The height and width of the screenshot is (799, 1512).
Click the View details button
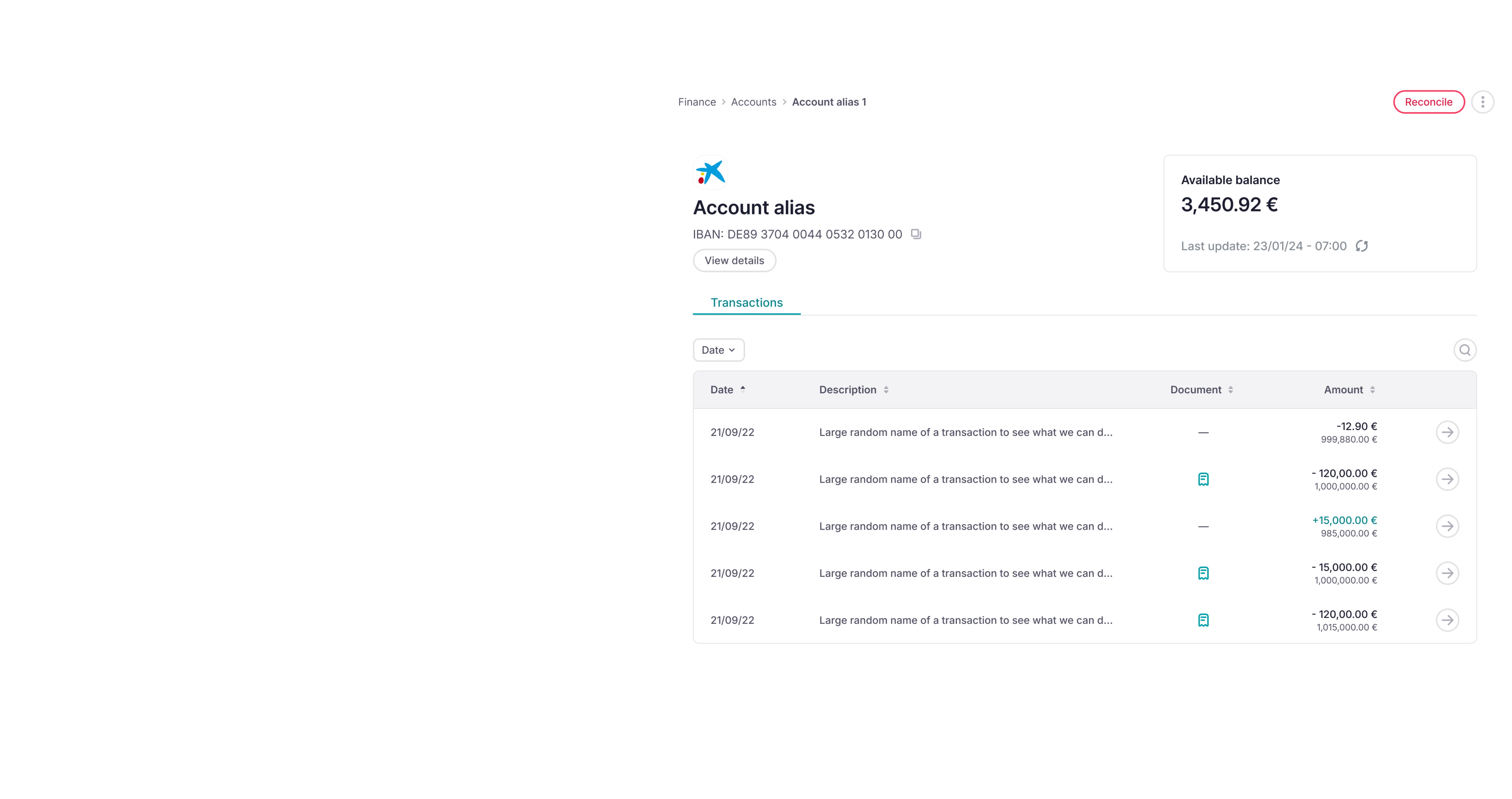click(x=734, y=261)
